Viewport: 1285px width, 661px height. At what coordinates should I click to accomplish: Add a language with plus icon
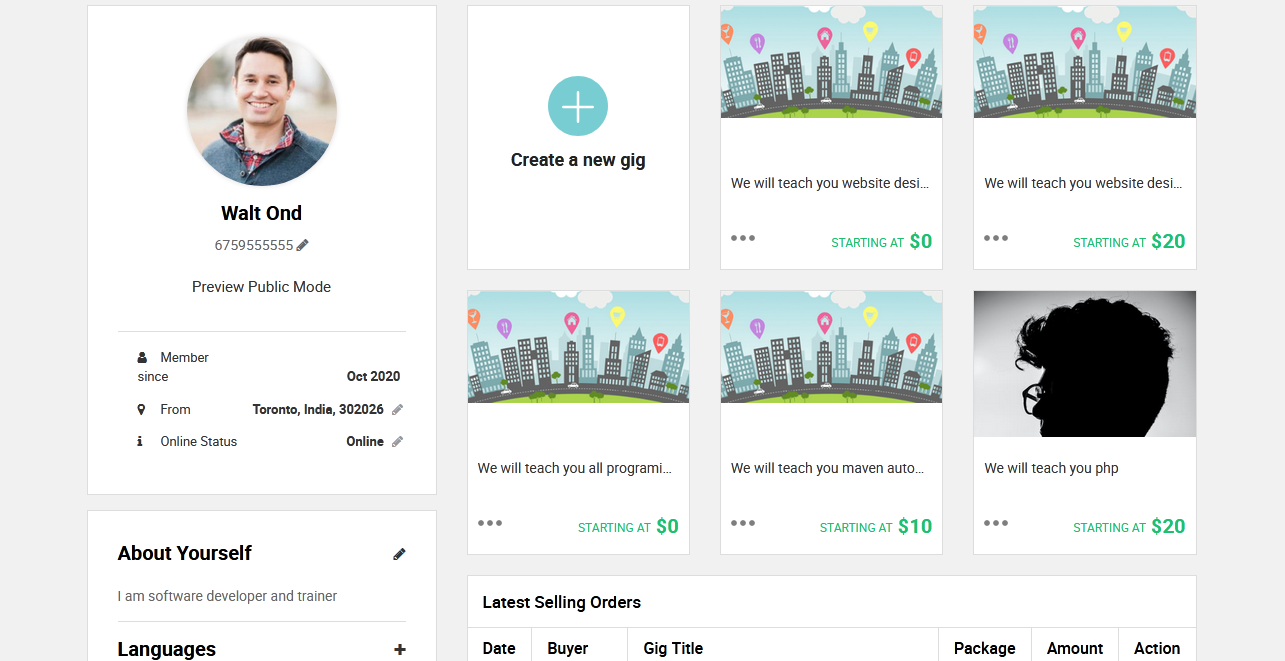(400, 650)
